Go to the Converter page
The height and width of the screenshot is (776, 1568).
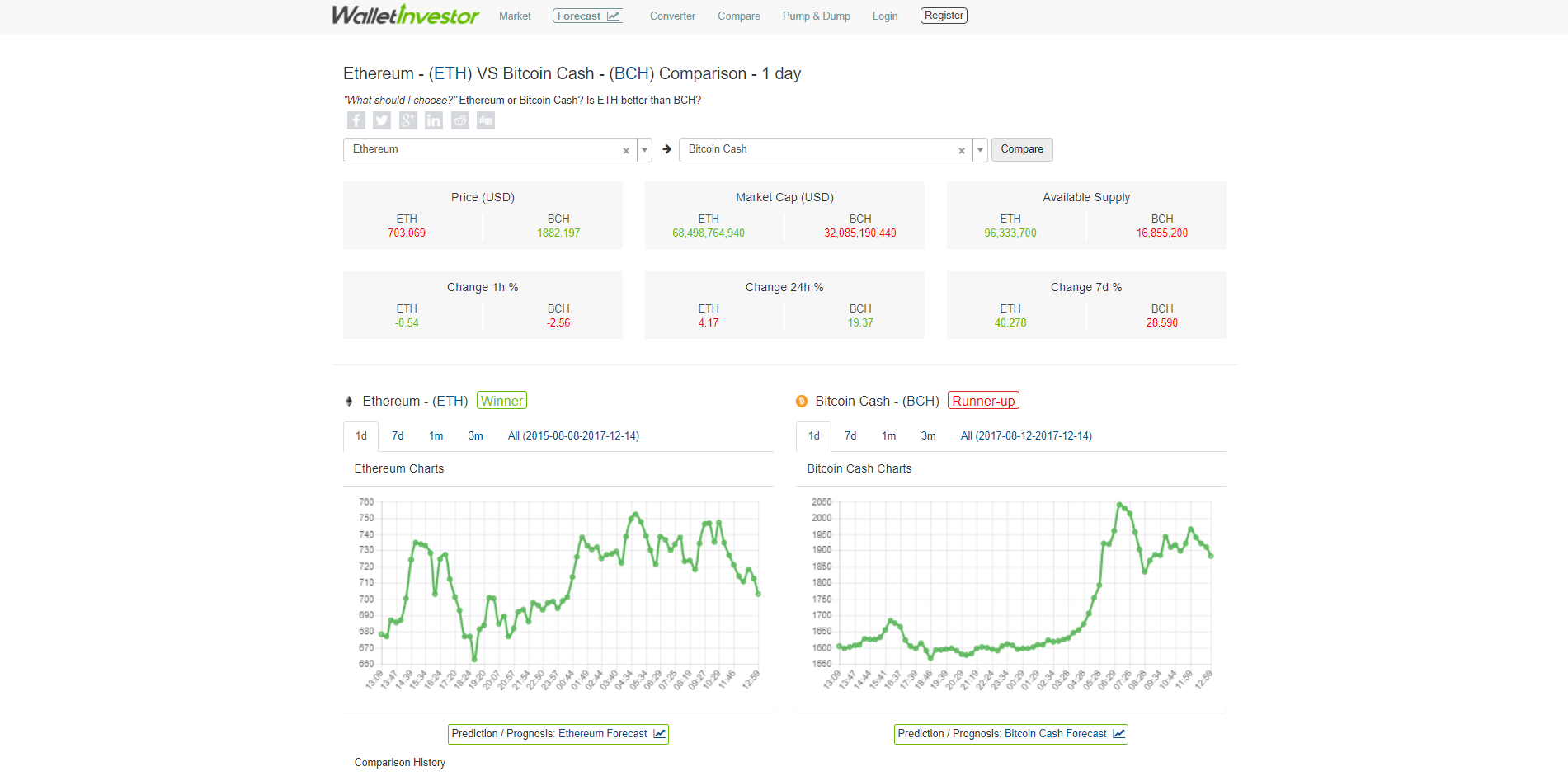(672, 16)
